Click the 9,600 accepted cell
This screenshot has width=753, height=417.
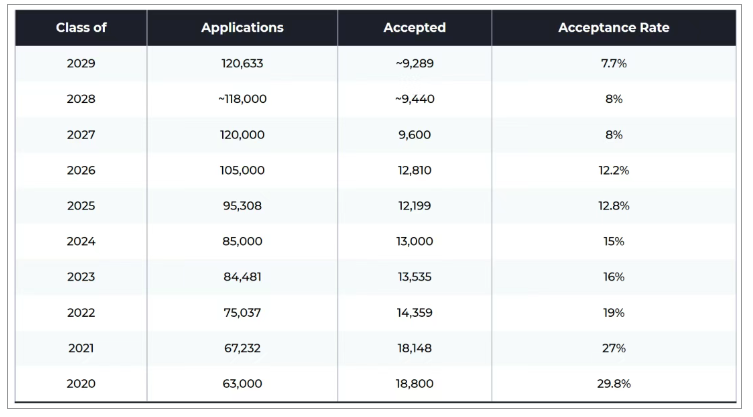(414, 135)
